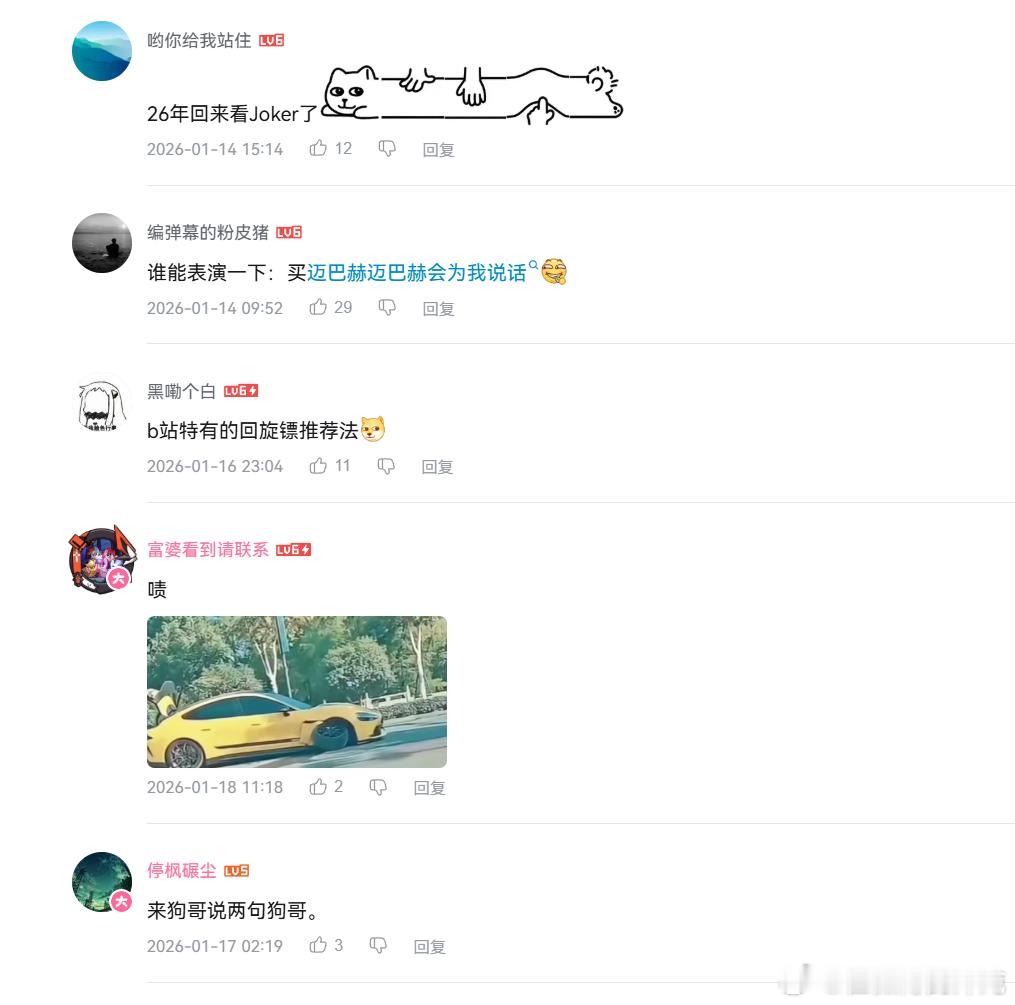The image size is (1015, 1005).
Task: Dislike the b站特有的回旋镖推荐法 comment
Action: point(386,465)
